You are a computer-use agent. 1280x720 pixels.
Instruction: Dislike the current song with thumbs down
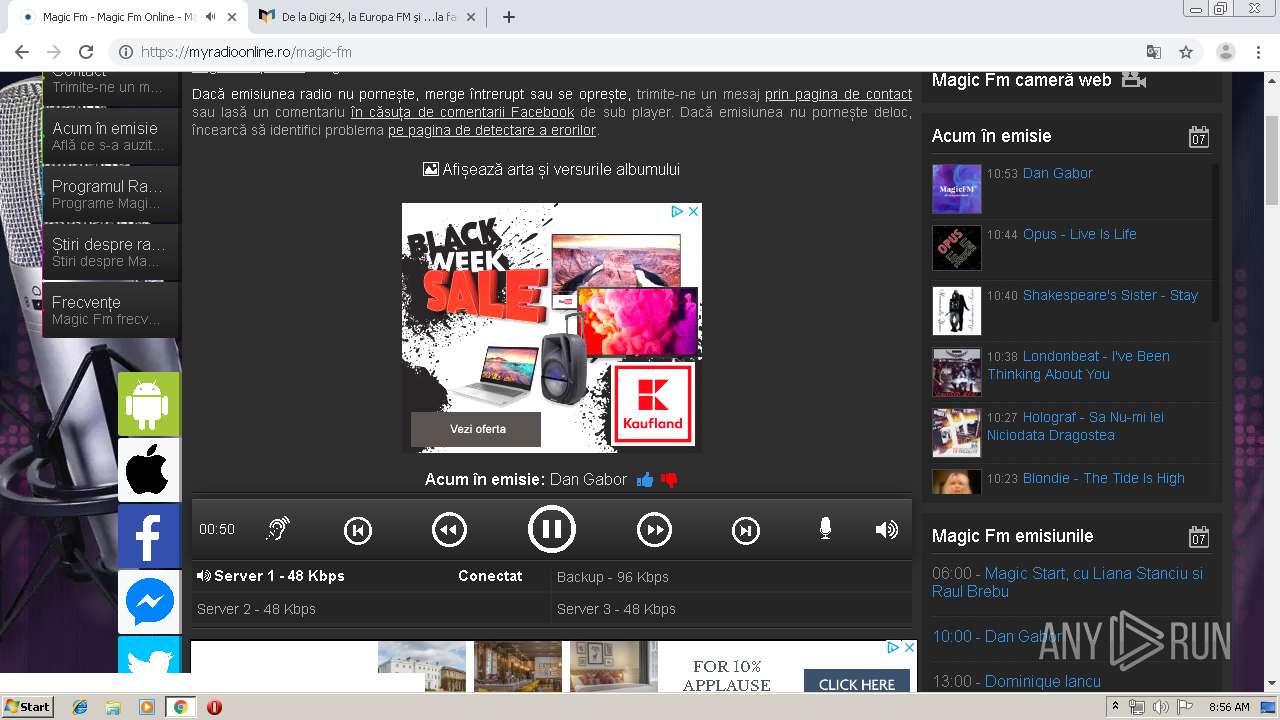click(669, 480)
